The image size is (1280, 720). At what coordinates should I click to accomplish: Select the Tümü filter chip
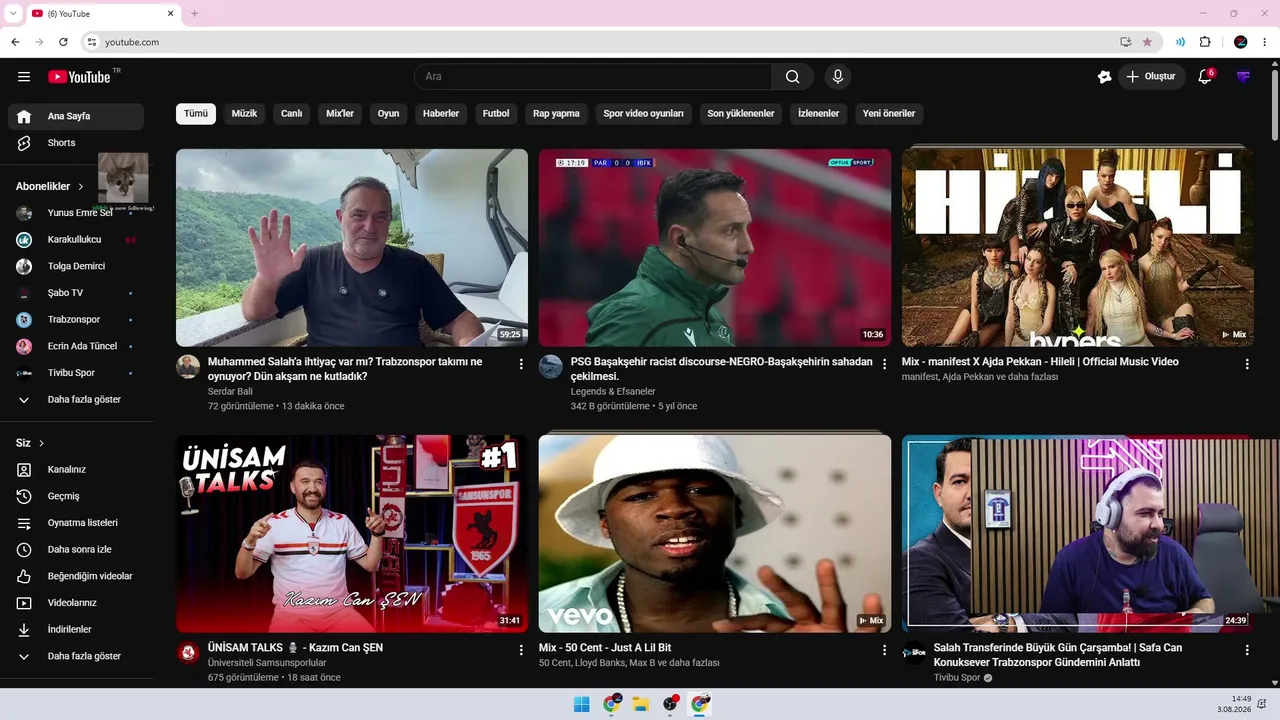pyautogui.click(x=196, y=114)
